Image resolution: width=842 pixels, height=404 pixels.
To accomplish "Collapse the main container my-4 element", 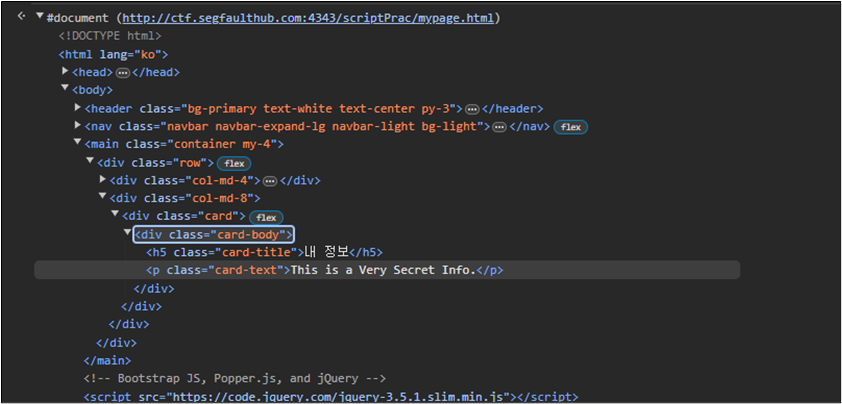I will 78,142.
